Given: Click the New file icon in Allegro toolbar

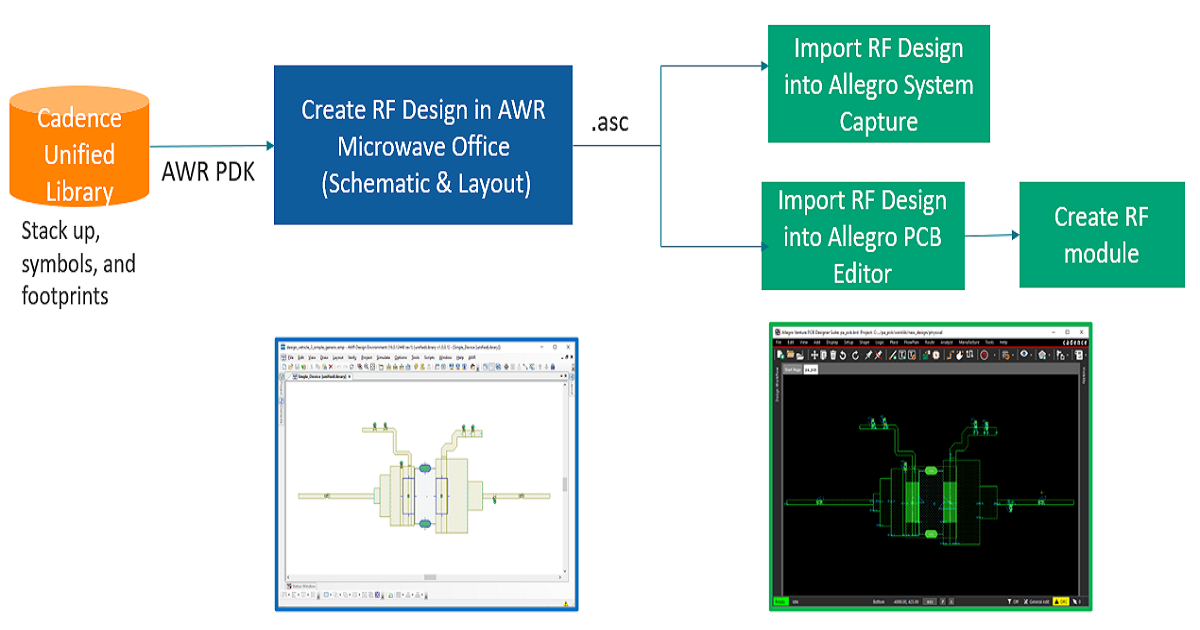Looking at the screenshot, I should point(780,354).
